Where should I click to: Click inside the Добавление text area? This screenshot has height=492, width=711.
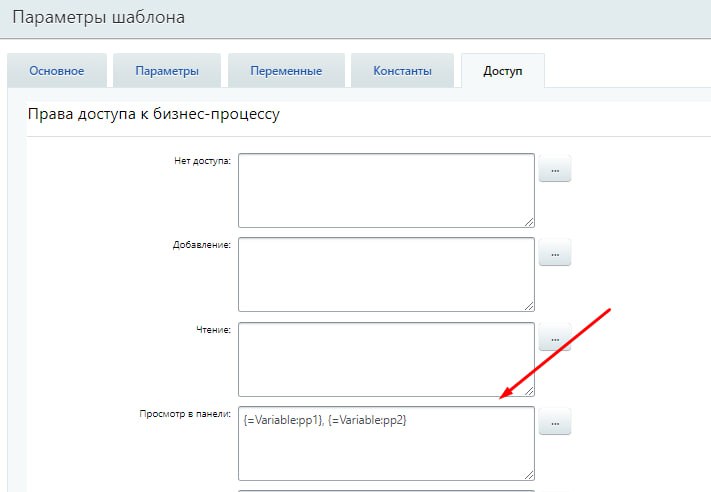[x=386, y=274]
